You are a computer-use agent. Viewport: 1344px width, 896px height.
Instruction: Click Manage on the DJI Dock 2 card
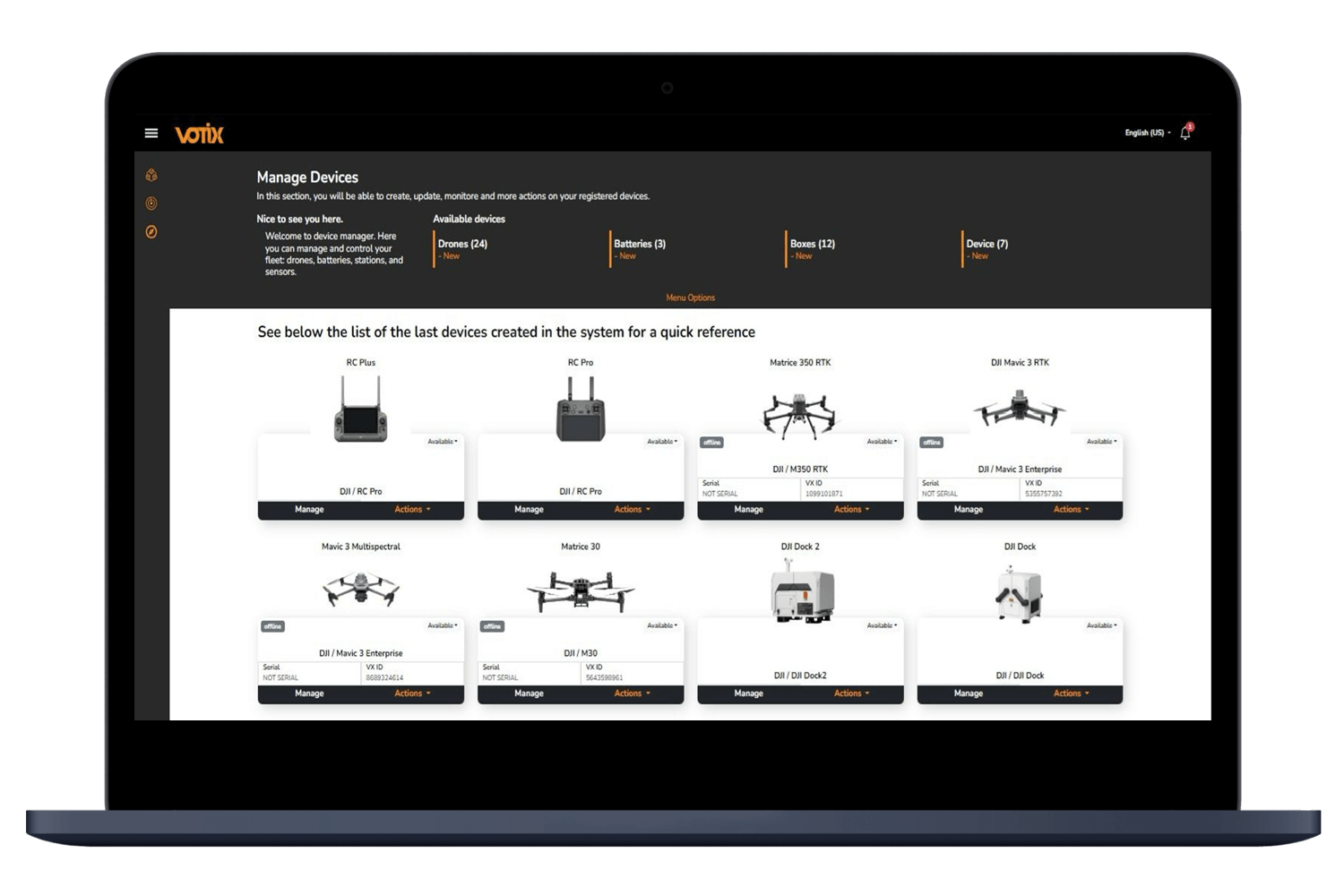[748, 693]
